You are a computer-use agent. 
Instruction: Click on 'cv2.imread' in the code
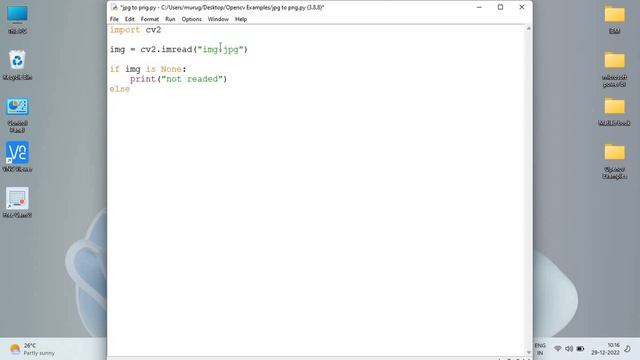166,49
